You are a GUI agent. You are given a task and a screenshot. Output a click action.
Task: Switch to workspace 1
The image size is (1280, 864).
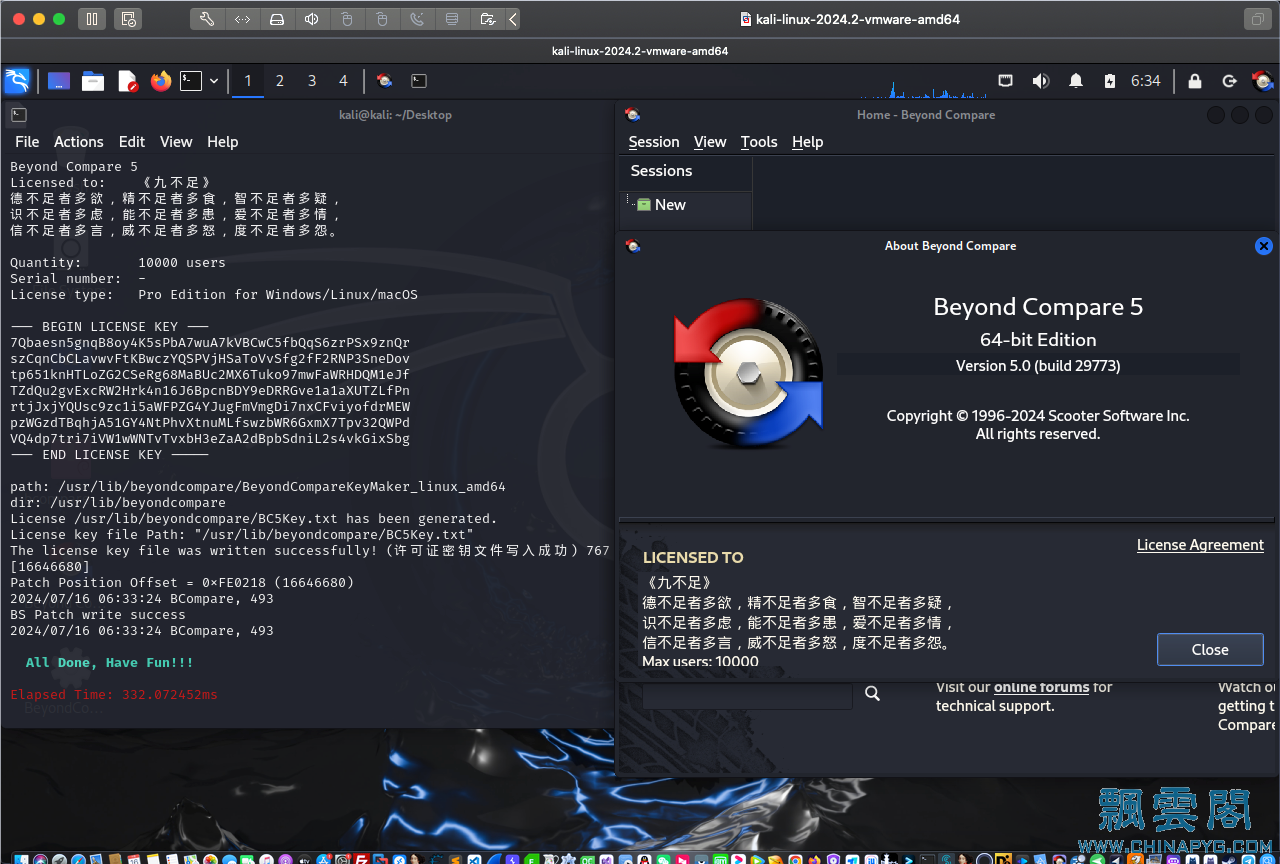[x=248, y=81]
